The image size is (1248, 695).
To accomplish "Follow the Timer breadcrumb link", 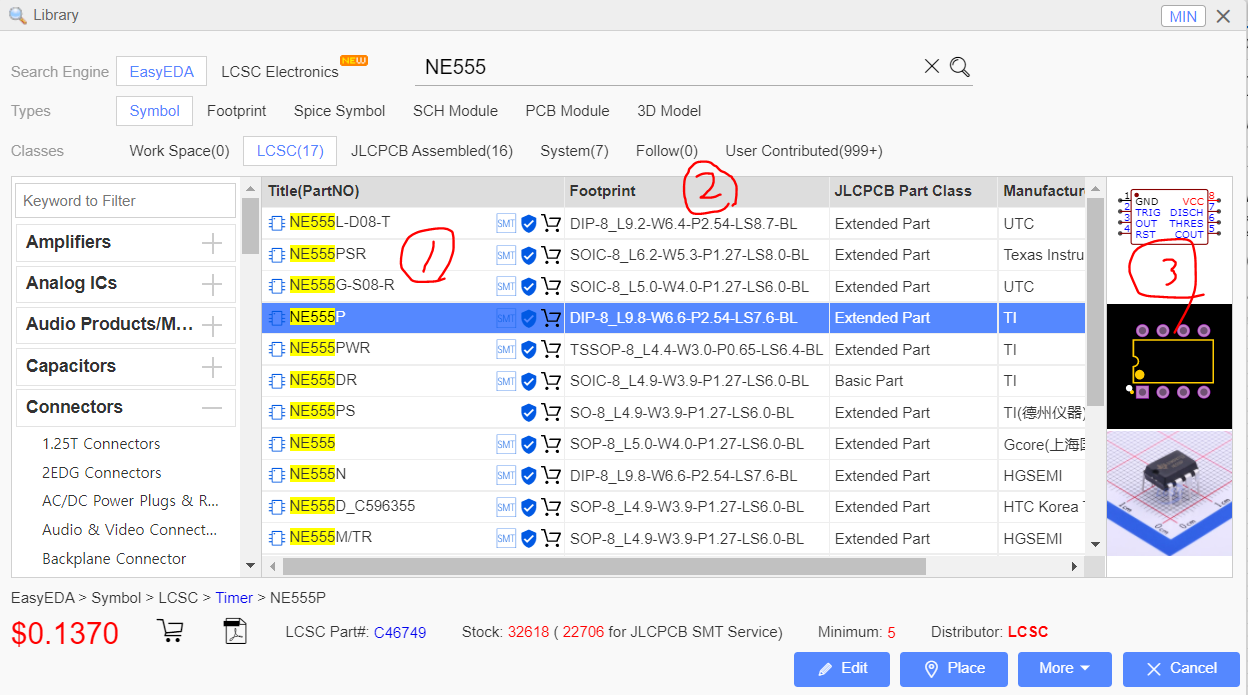I will tap(234, 598).
